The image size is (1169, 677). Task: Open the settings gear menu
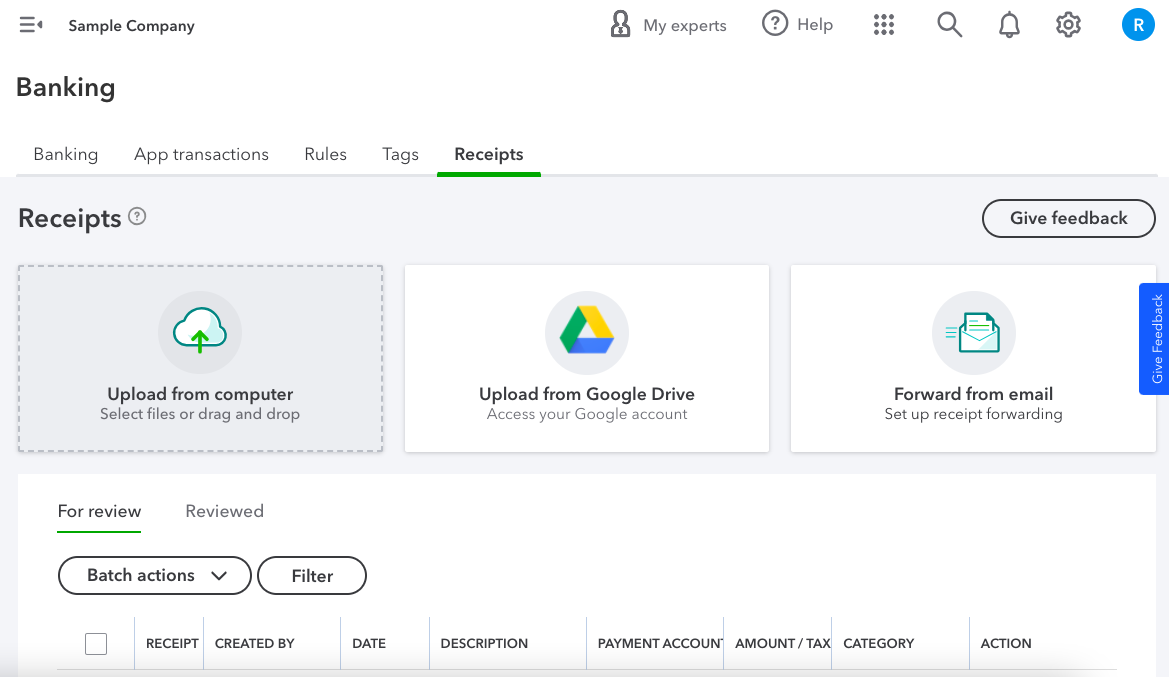(x=1069, y=25)
